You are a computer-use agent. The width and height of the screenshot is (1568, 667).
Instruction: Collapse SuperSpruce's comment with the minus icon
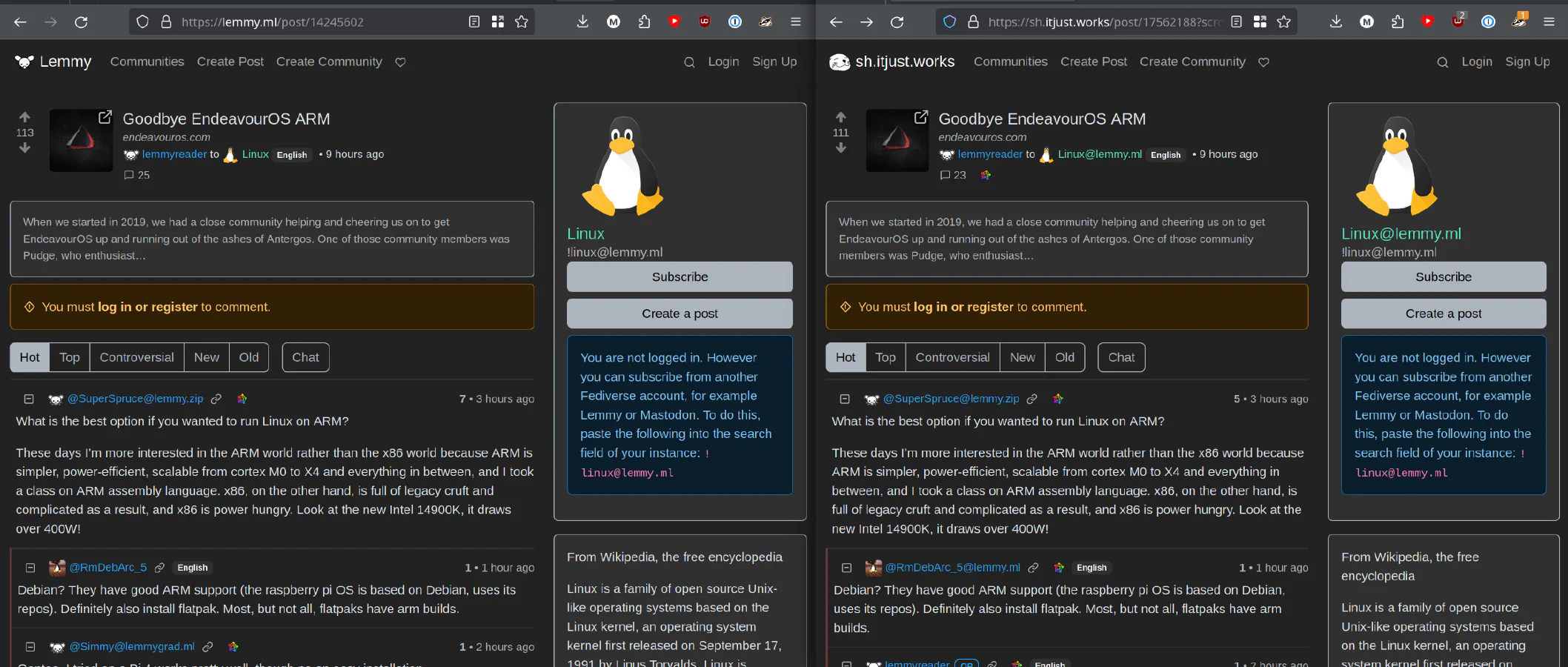click(29, 399)
